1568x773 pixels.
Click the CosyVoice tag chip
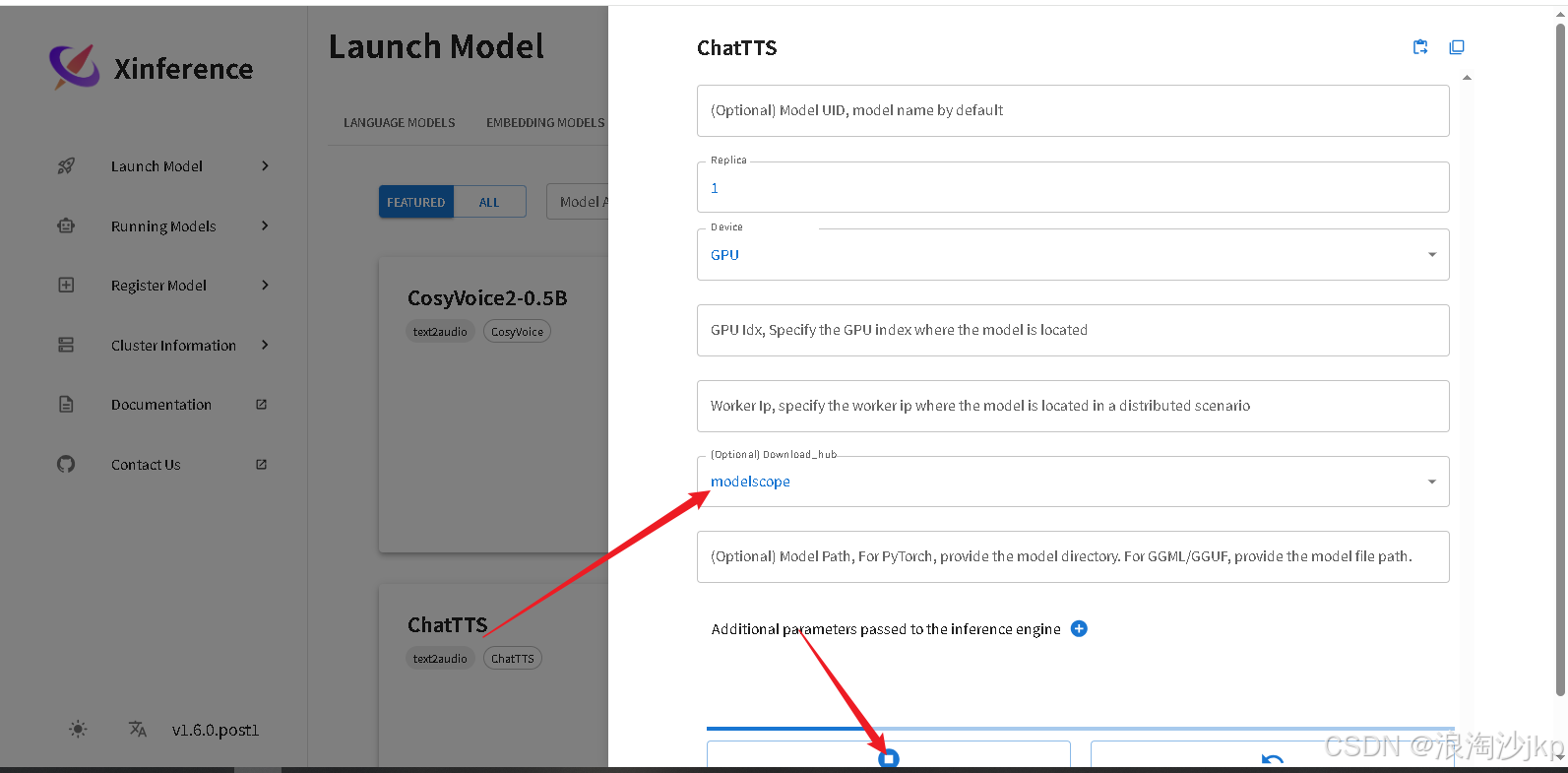[x=517, y=332]
